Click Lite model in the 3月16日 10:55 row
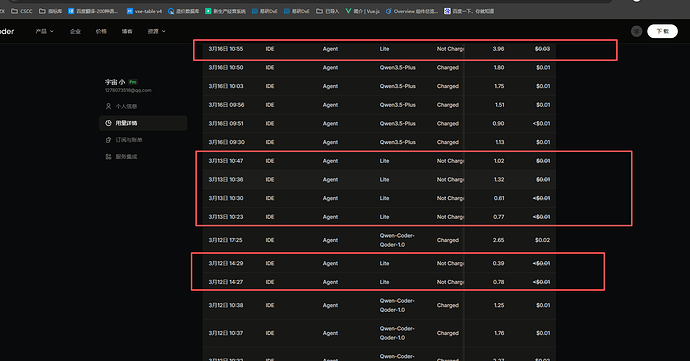690x361 pixels. point(385,49)
